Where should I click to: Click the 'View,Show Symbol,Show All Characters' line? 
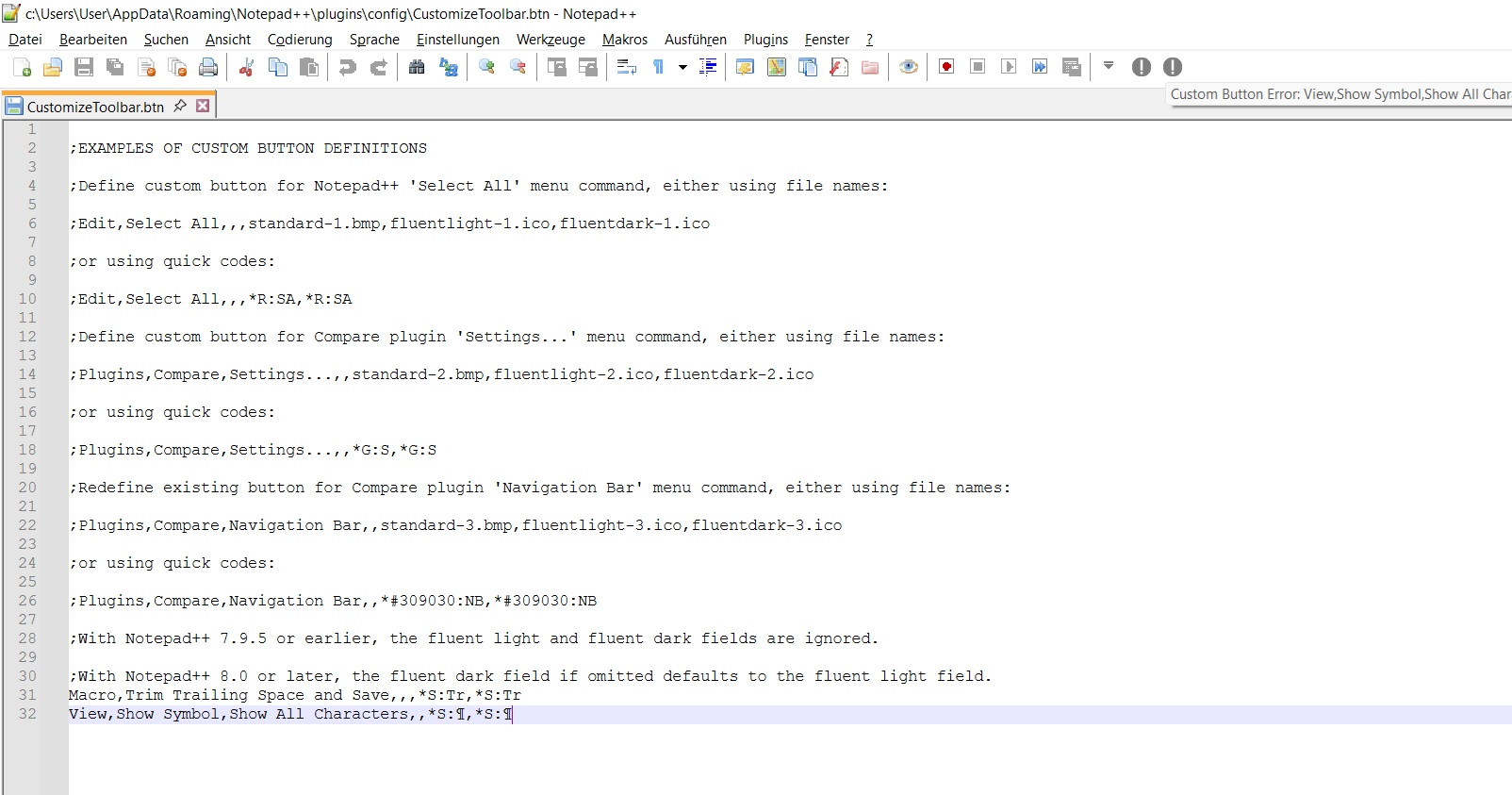pos(290,714)
